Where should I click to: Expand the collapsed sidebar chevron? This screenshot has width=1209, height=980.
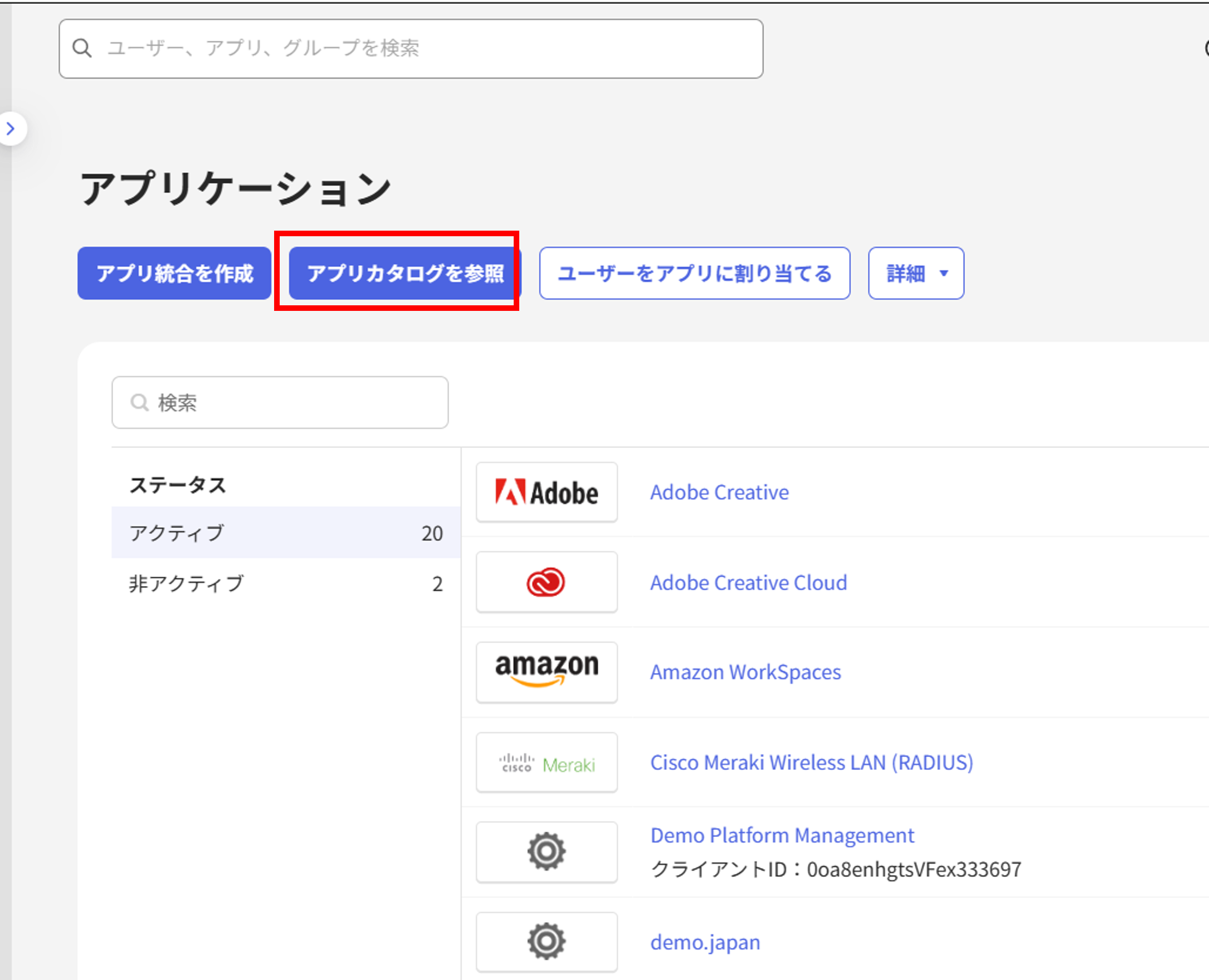click(11, 129)
